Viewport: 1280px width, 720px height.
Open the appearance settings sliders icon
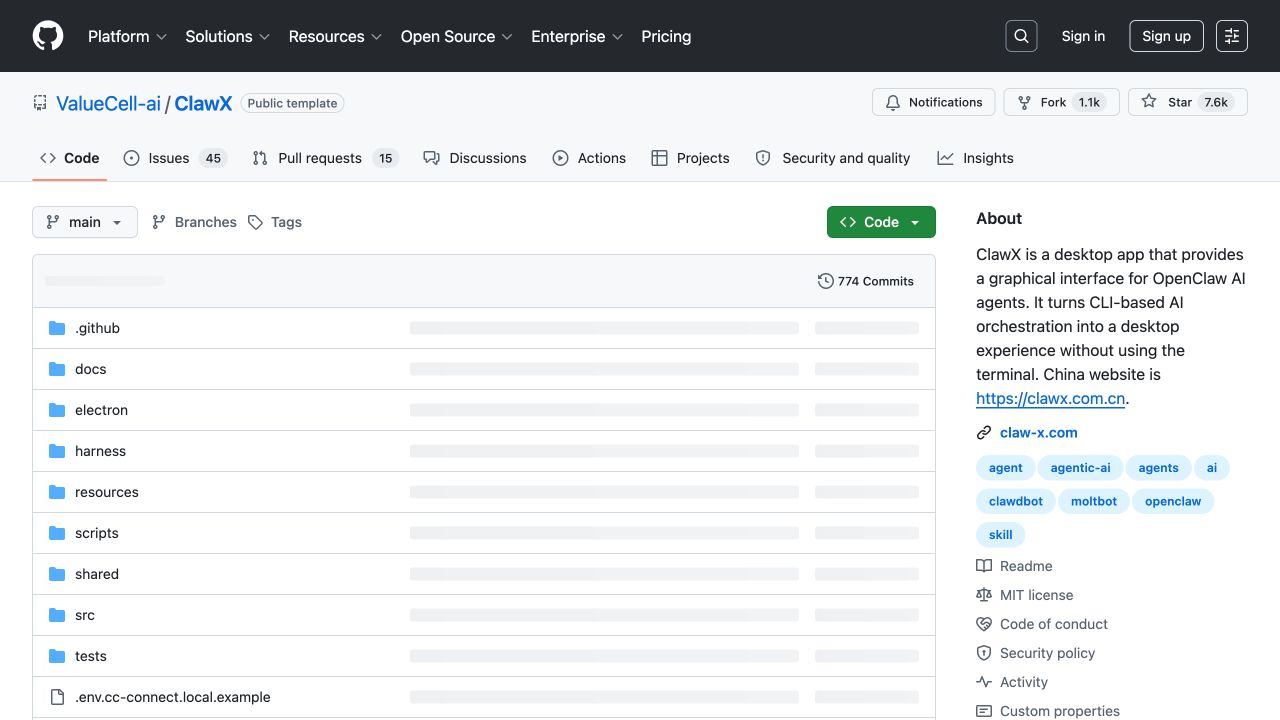(1232, 36)
